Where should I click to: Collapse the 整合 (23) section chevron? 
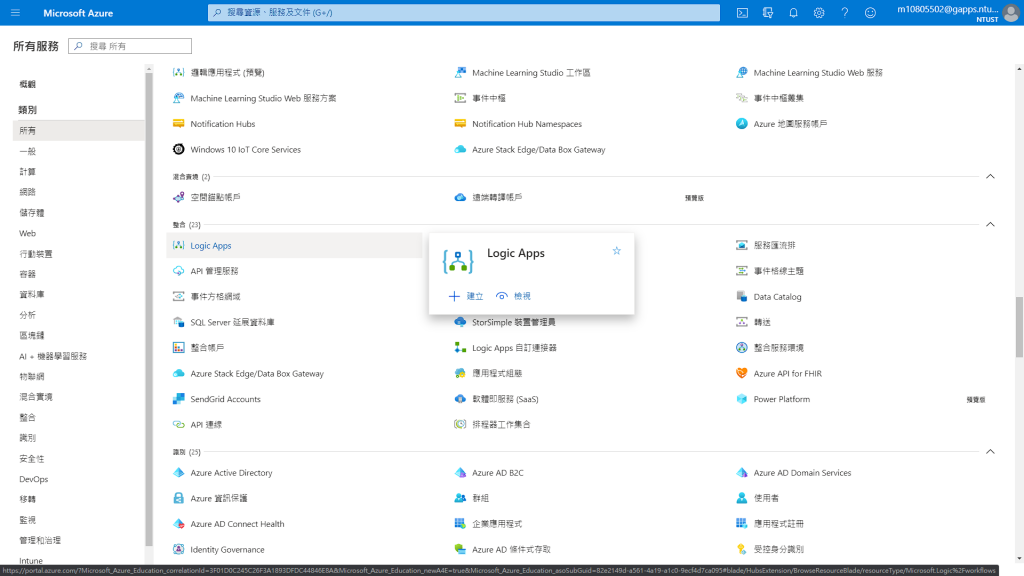pos(990,224)
